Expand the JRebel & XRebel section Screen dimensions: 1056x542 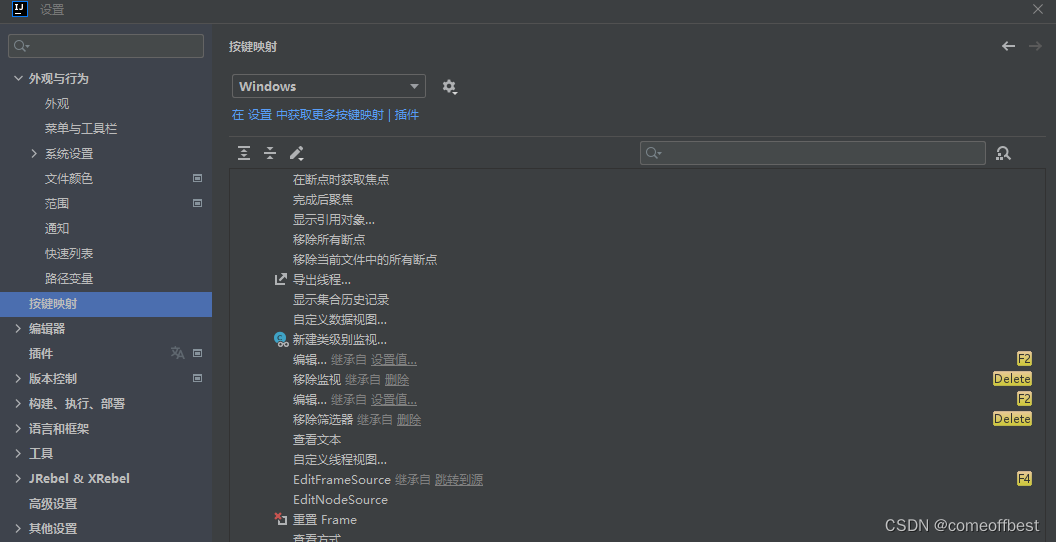click(18, 479)
